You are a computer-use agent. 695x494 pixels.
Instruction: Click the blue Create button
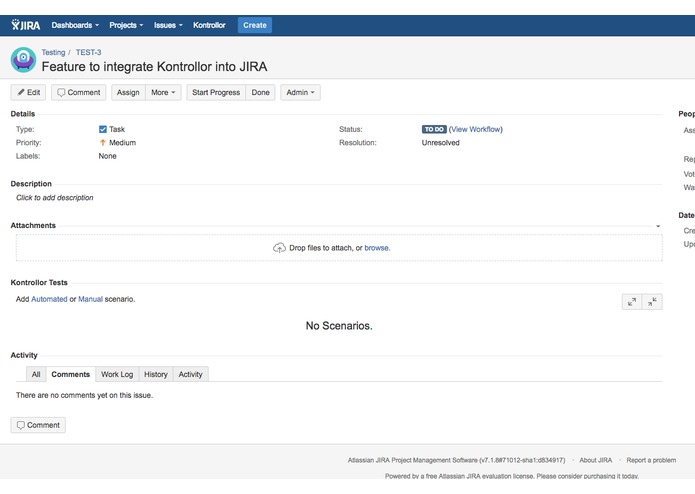coord(255,25)
